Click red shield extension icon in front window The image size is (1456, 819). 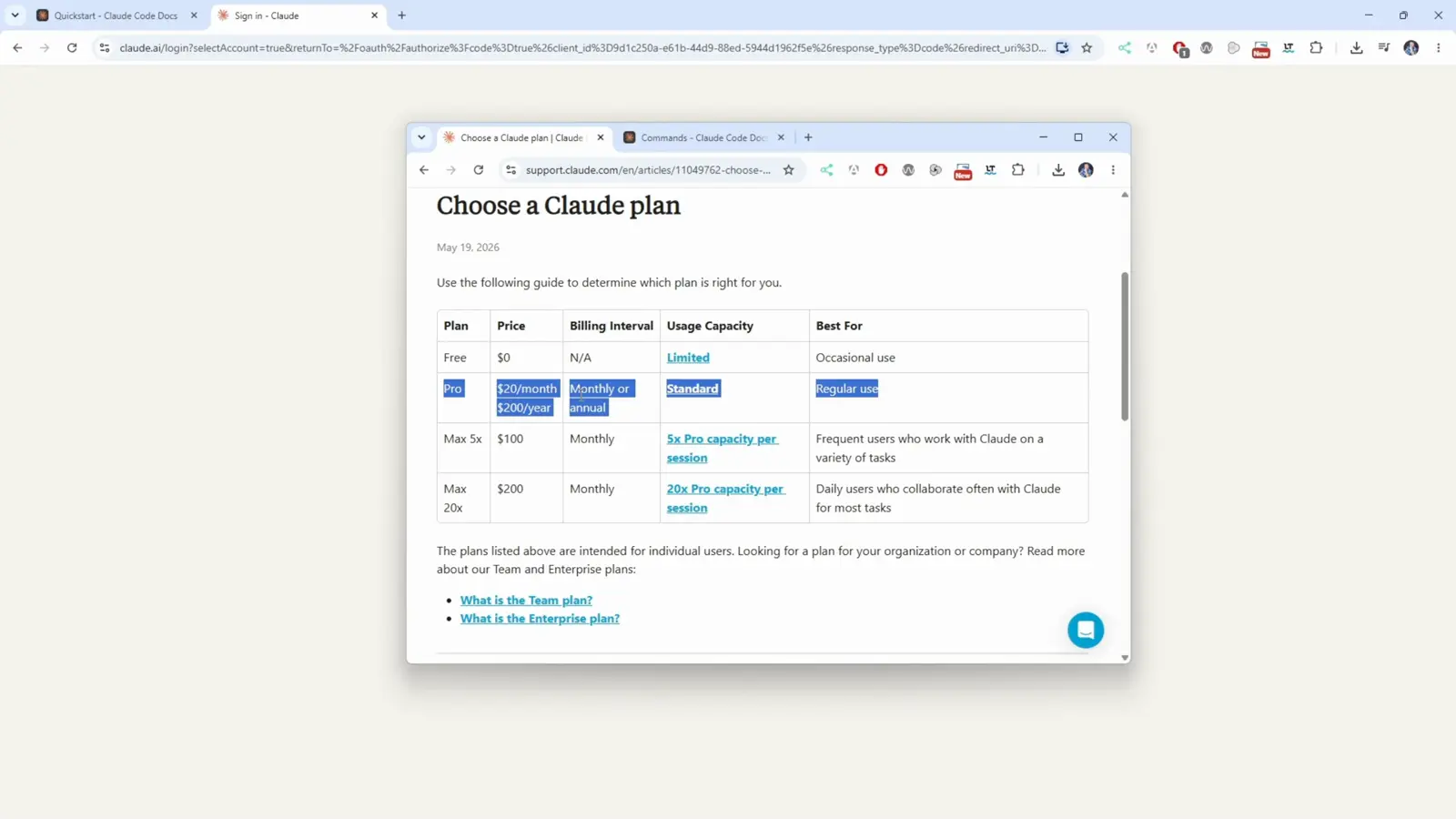(x=881, y=170)
